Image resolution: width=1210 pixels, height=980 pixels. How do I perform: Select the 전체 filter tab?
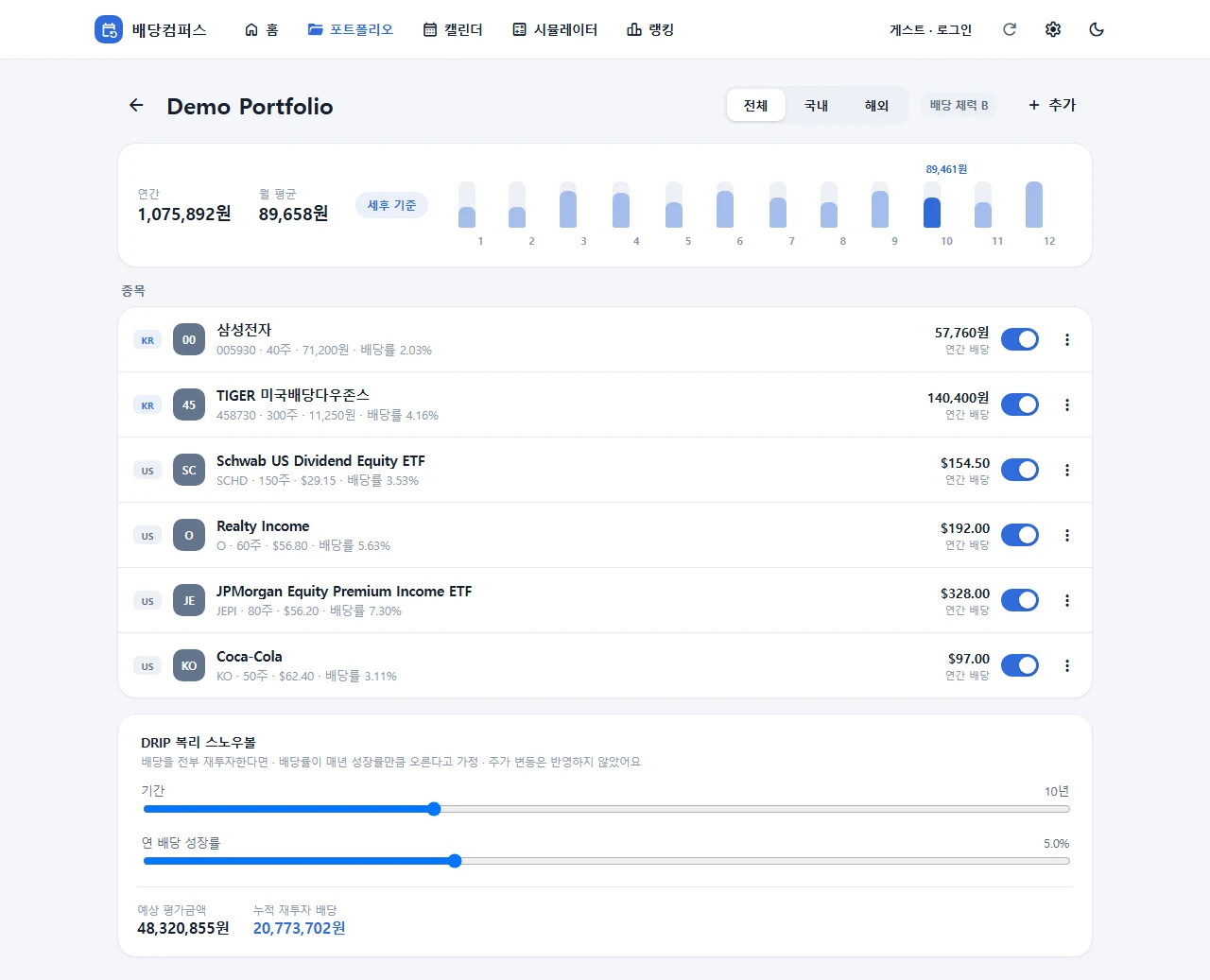(x=756, y=105)
